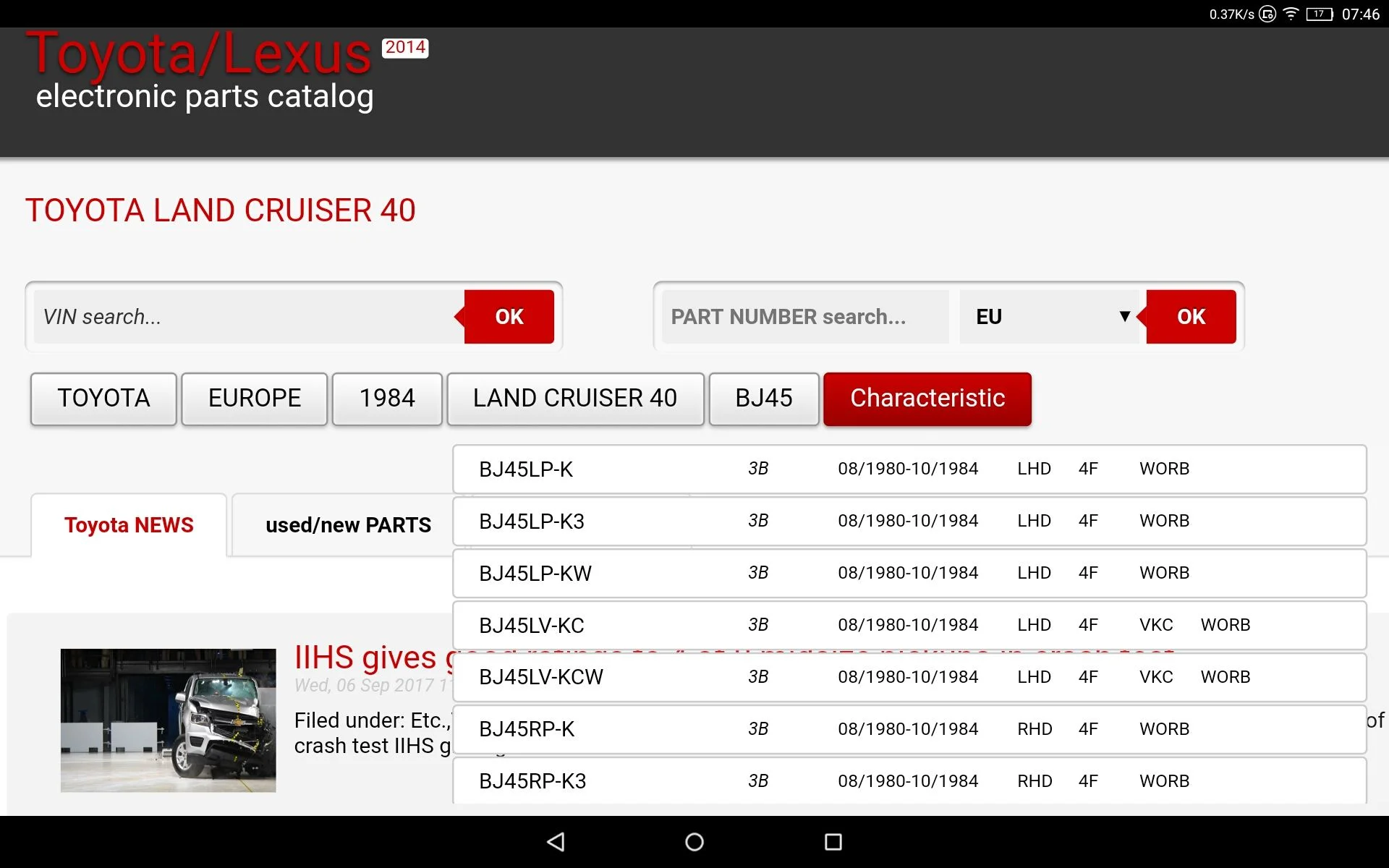Switch to used/new PARTS tab
Viewport: 1389px width, 868px height.
point(348,525)
